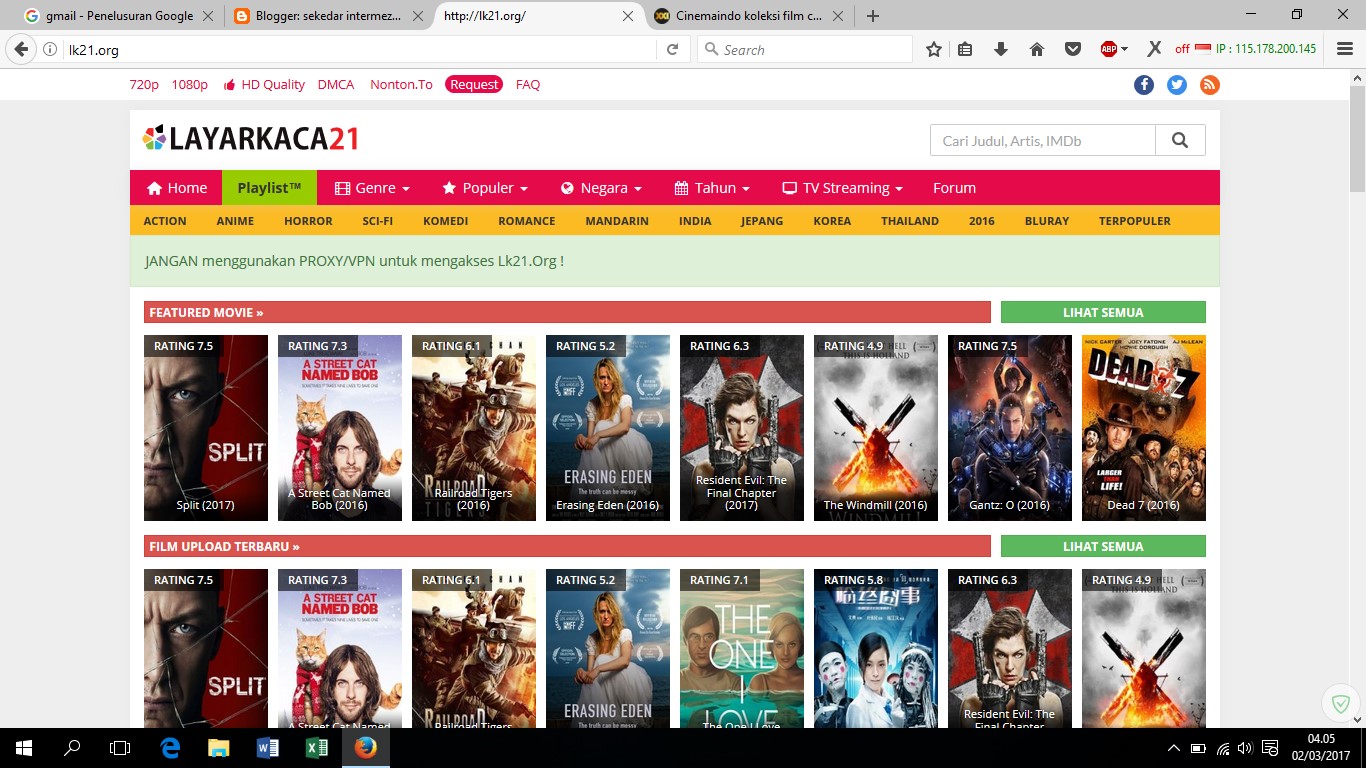Screen dimensions: 1366x768
Task: Click Lihat Semua beside Film Upload Terbaru
Action: 1103,546
